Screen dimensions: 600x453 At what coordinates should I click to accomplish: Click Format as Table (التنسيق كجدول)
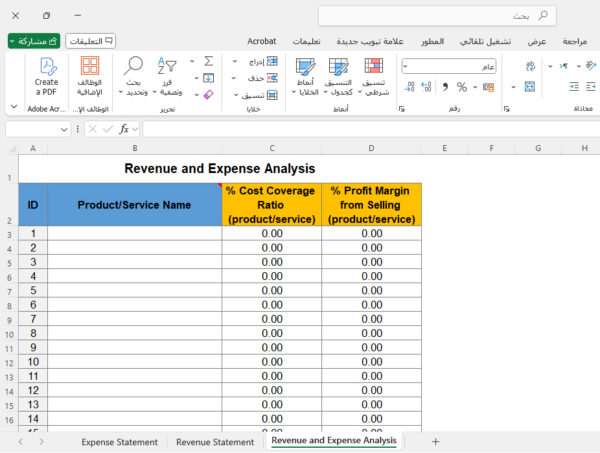tap(339, 67)
